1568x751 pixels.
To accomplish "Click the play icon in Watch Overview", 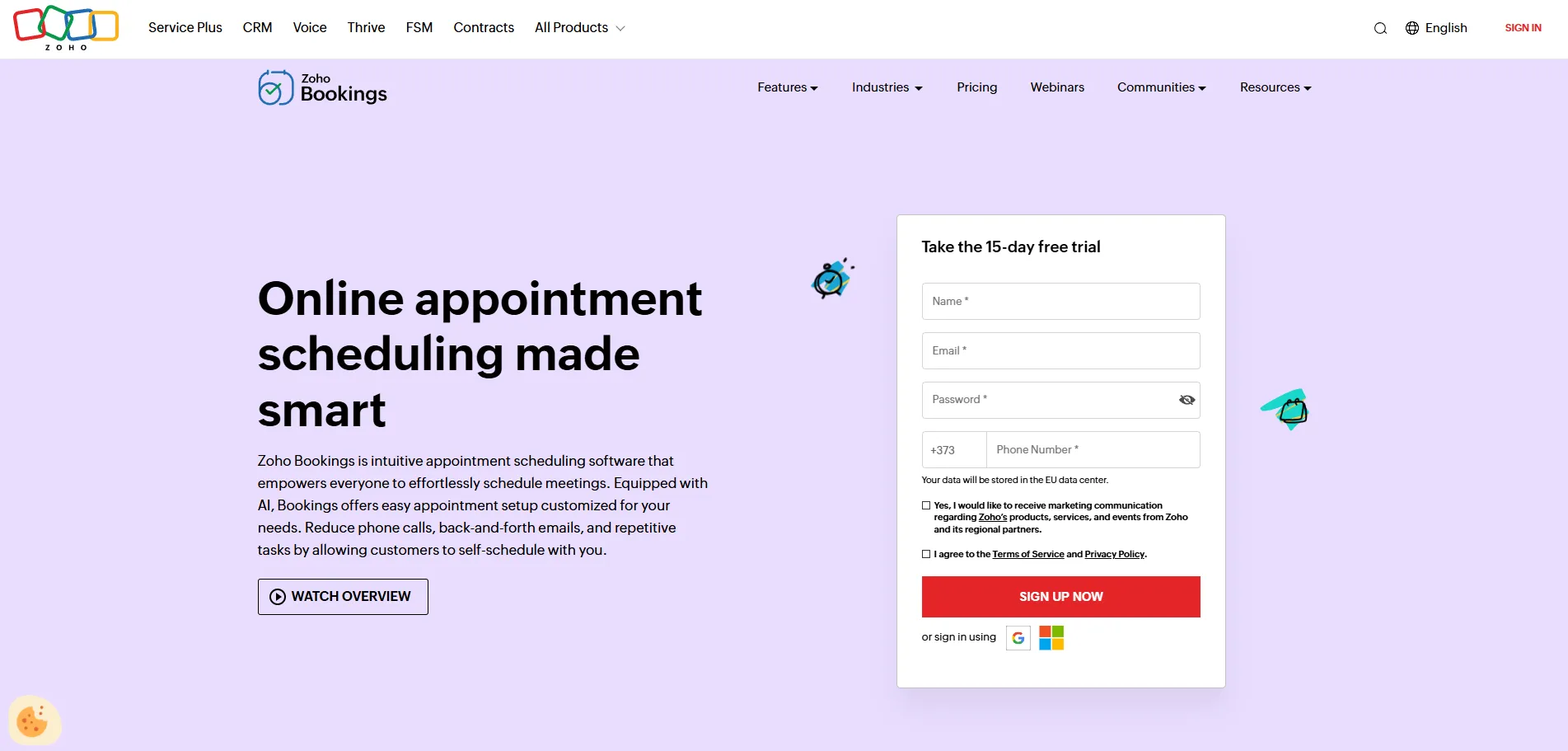I will (278, 596).
